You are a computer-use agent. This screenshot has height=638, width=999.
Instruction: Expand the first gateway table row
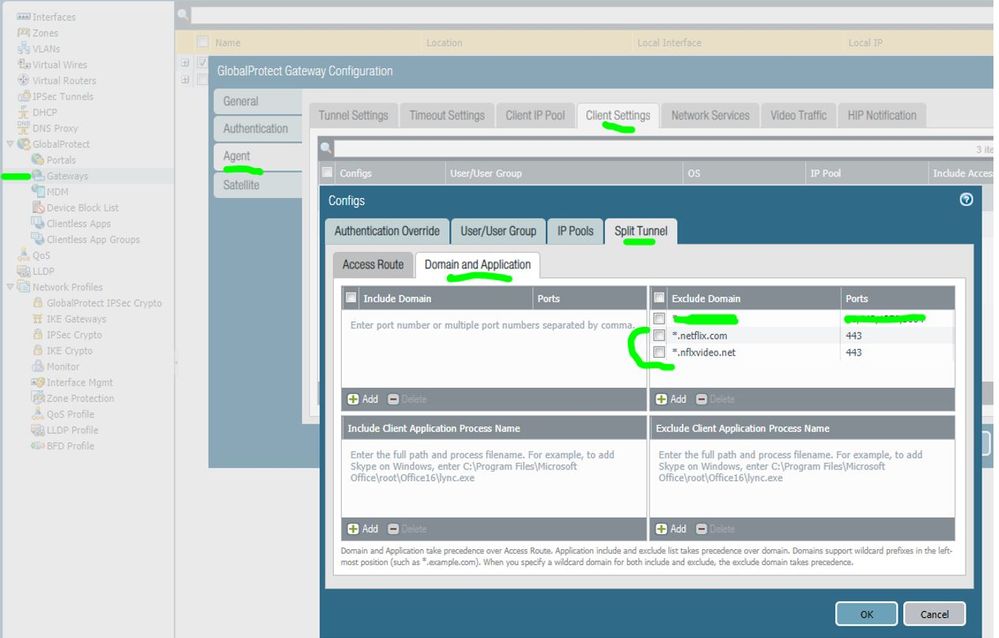tap(185, 62)
